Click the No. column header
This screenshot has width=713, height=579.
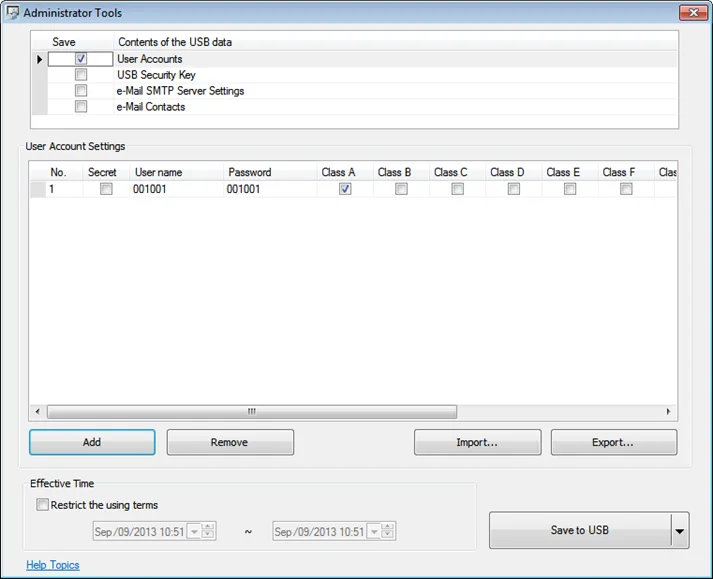(x=65, y=172)
